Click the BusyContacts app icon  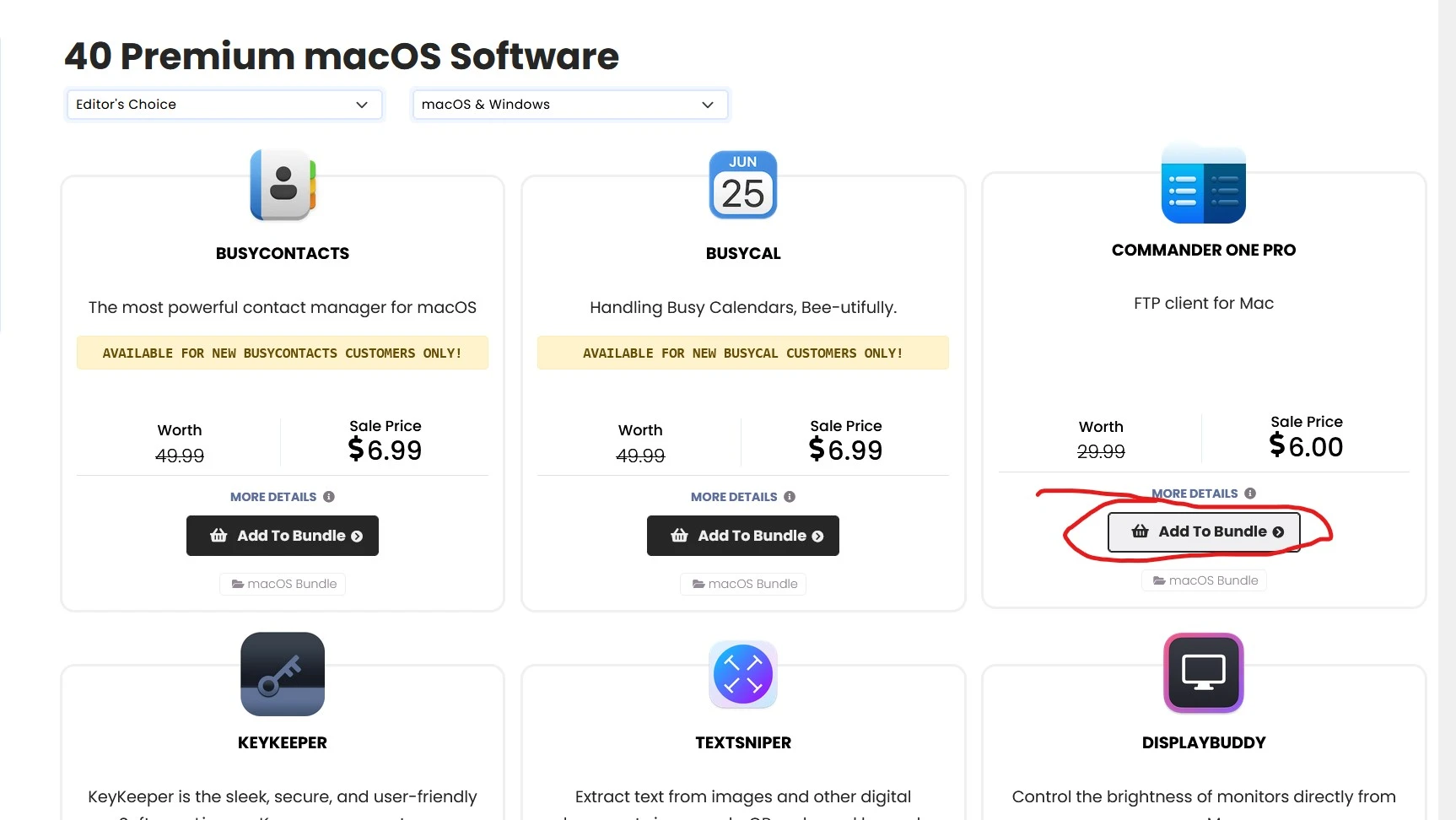[x=283, y=185]
